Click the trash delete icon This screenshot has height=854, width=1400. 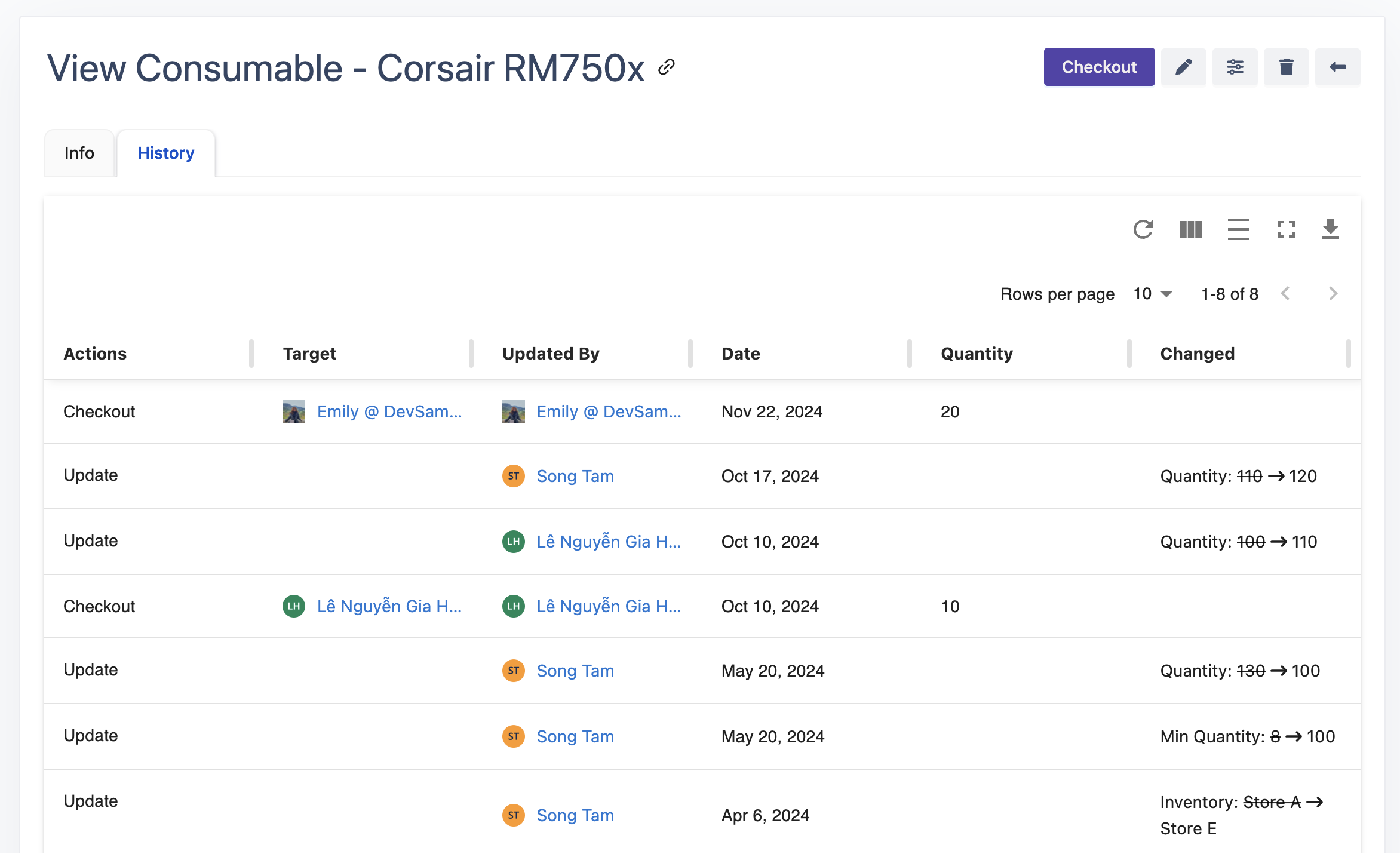tap(1286, 67)
